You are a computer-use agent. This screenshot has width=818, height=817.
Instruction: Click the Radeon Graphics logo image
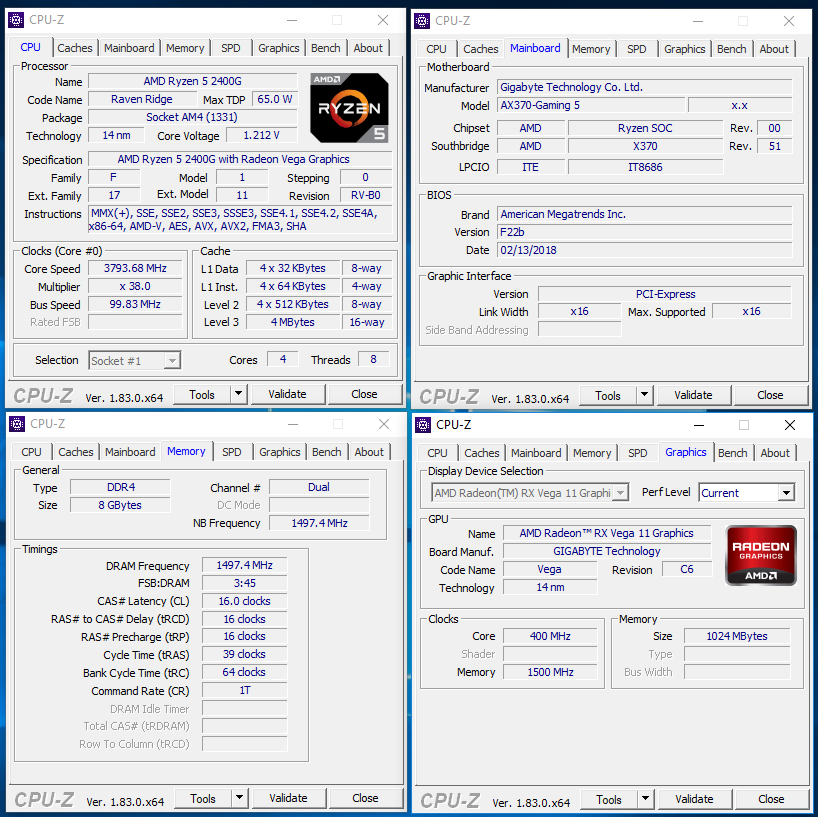[760, 555]
